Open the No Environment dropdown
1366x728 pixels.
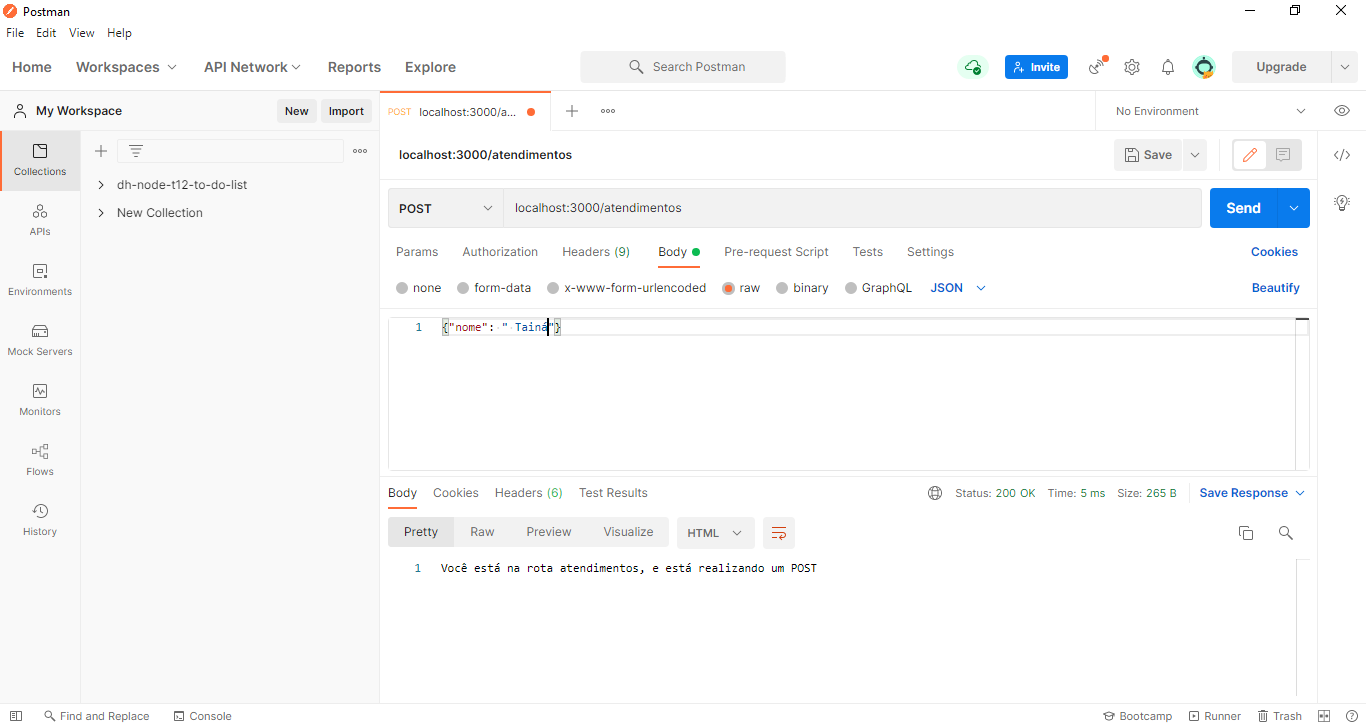1211,111
